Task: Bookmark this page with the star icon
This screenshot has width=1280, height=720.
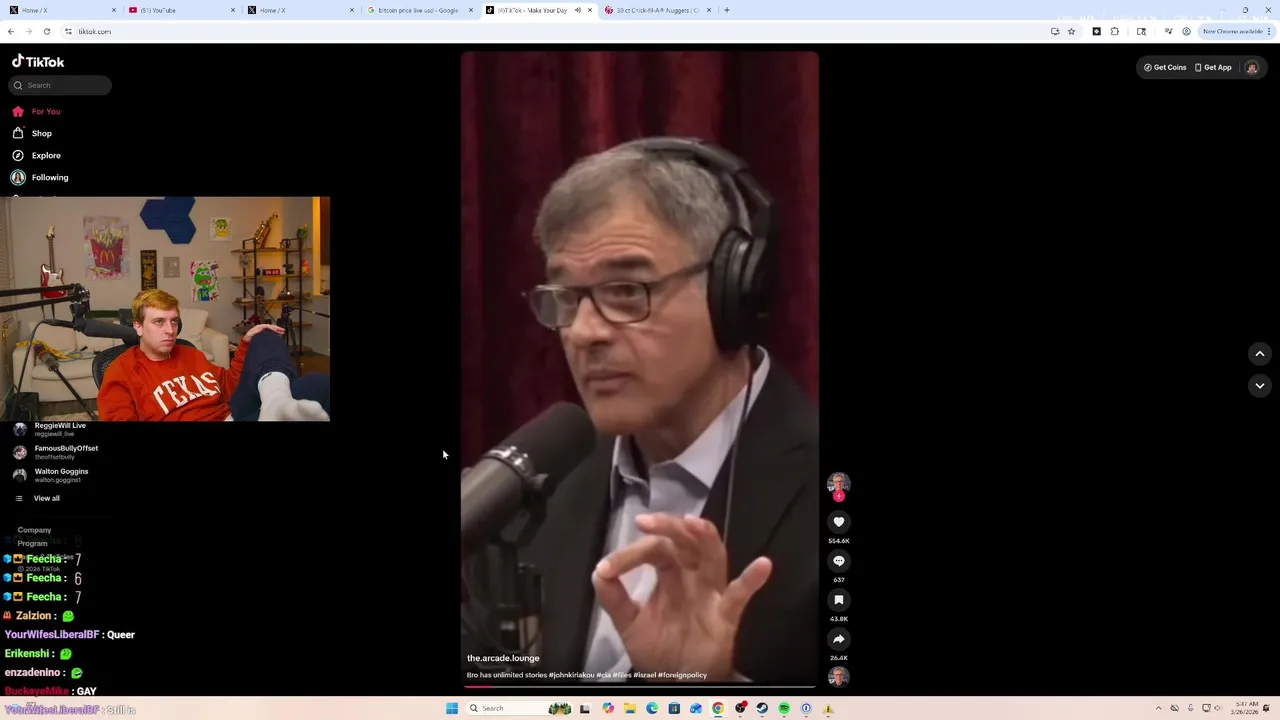Action: point(1071,31)
